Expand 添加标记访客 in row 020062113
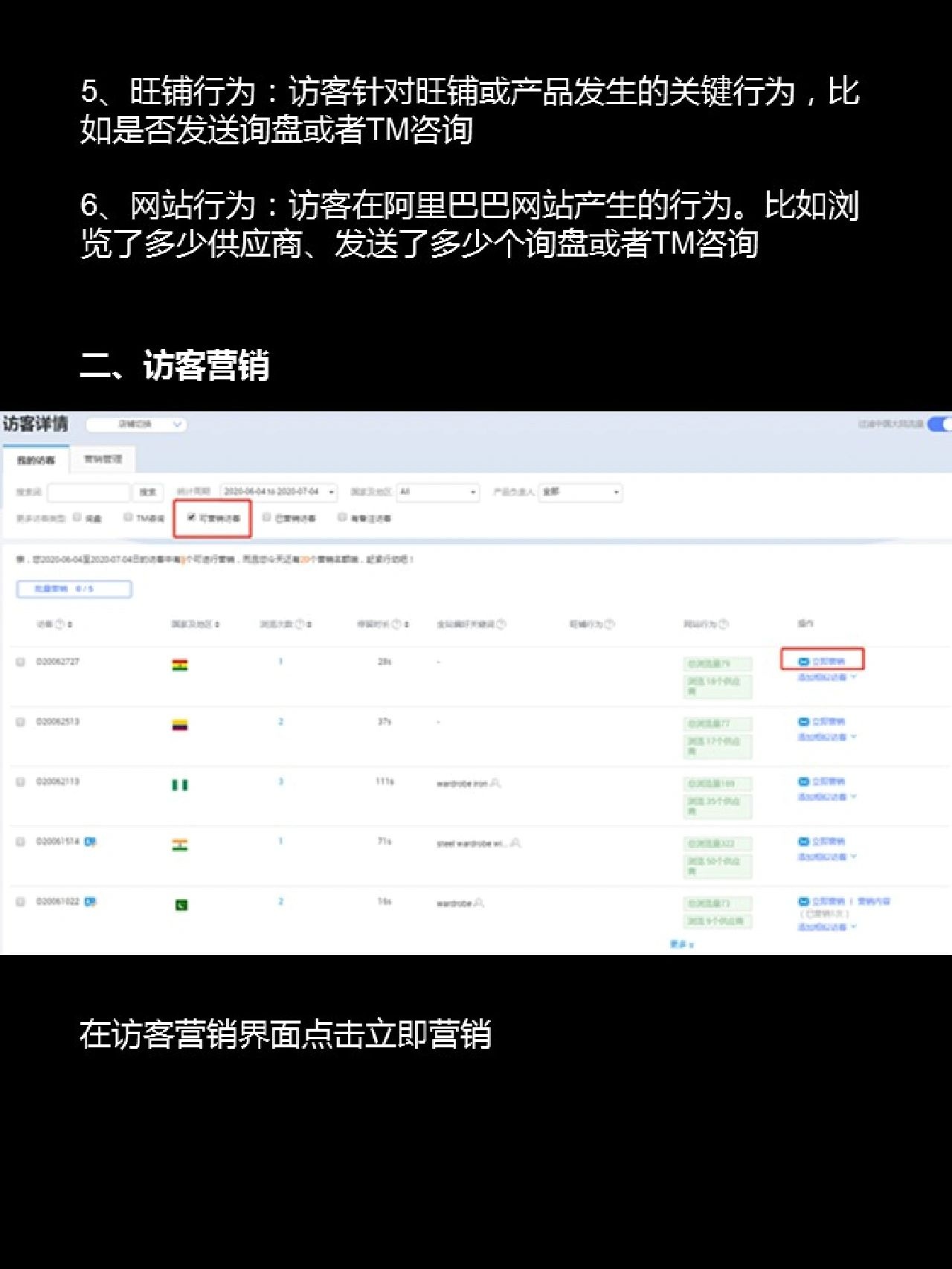This screenshot has width=952, height=1269. 827,797
